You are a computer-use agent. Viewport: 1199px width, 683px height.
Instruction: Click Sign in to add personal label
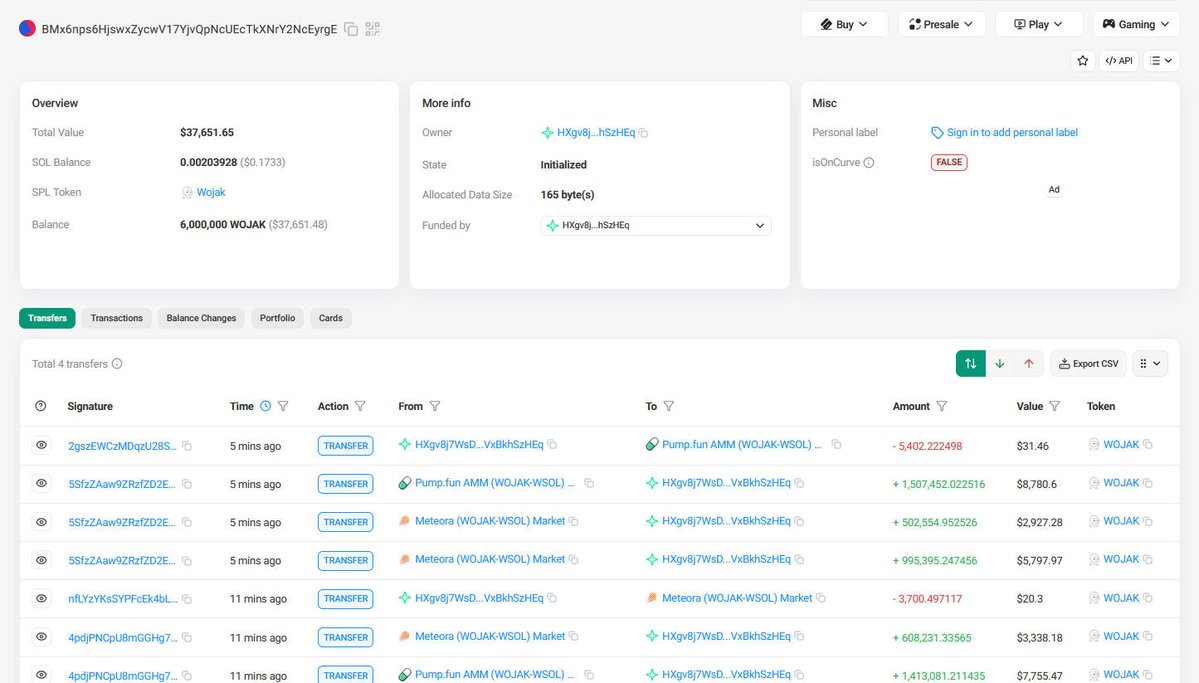[x=1011, y=133]
